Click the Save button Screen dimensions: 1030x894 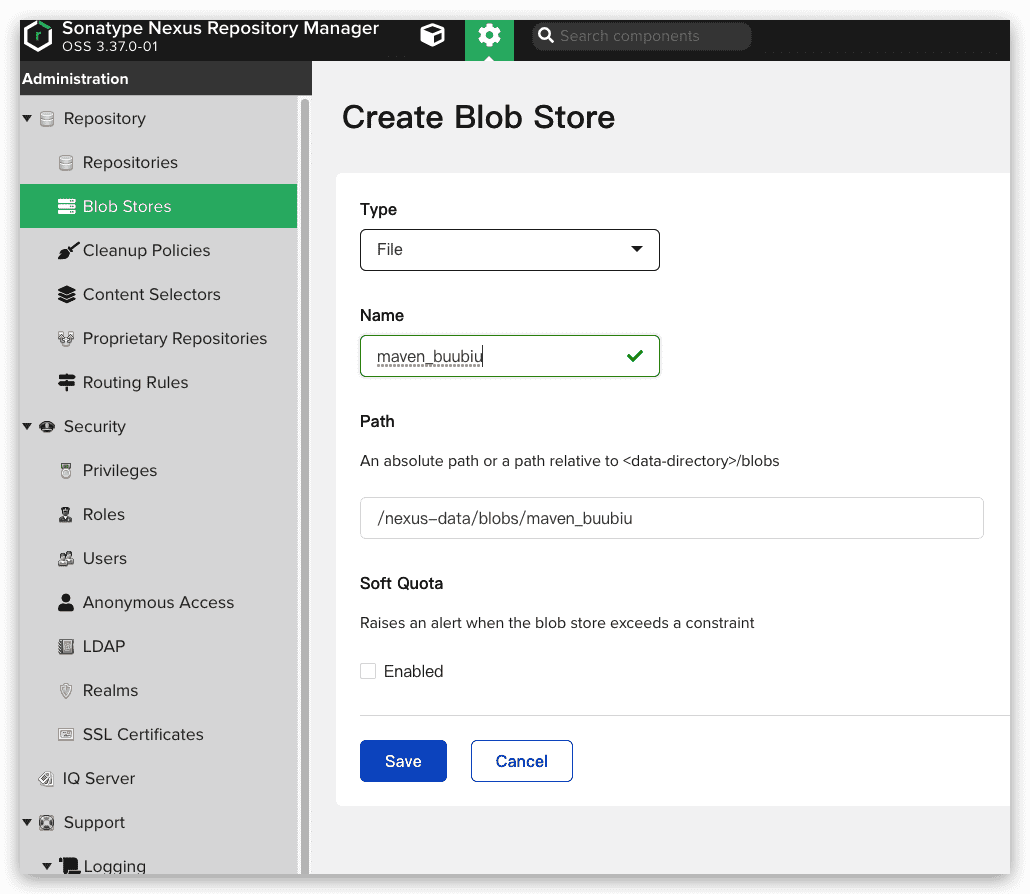point(403,761)
